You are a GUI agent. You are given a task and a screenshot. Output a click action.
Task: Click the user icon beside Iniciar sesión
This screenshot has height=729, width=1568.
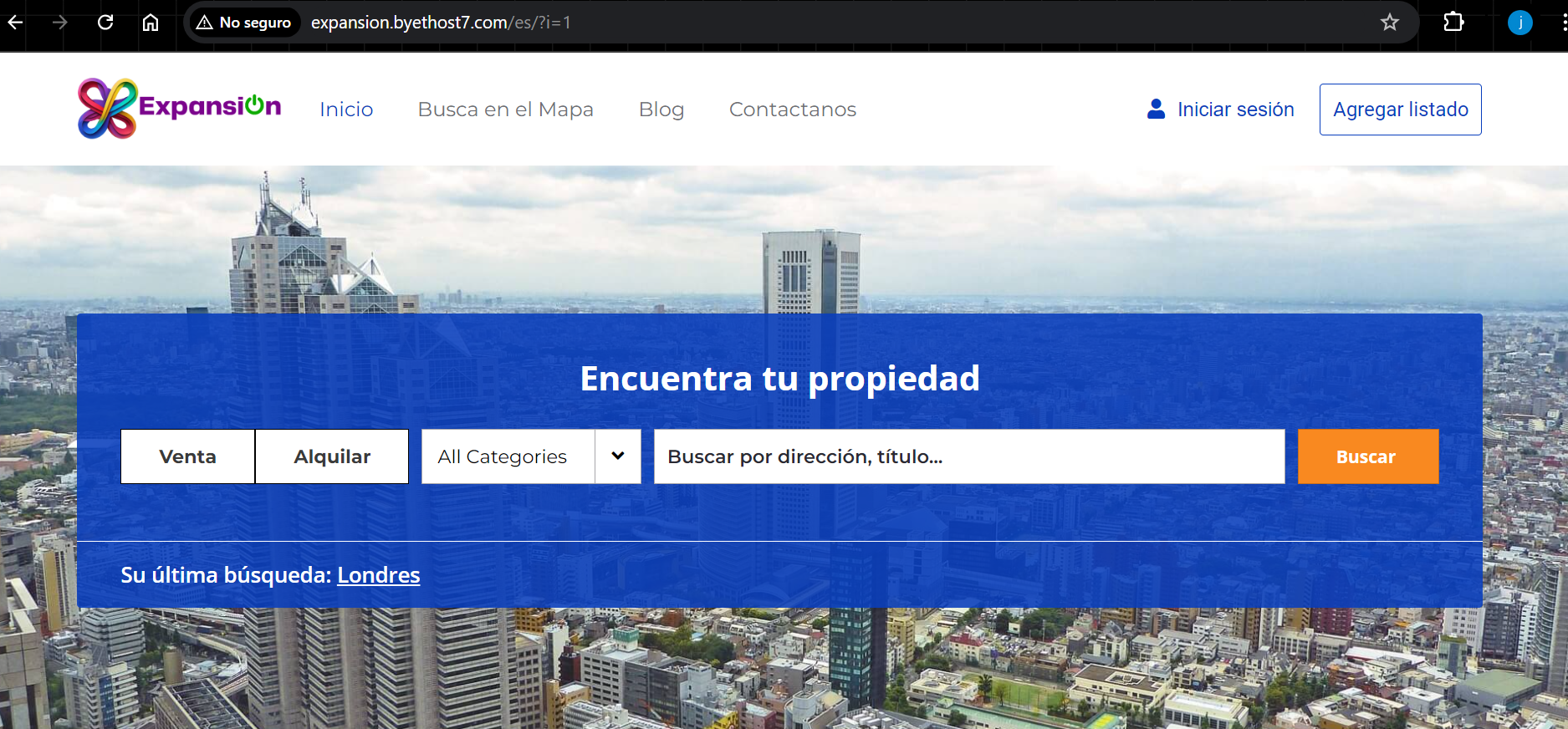click(1157, 109)
